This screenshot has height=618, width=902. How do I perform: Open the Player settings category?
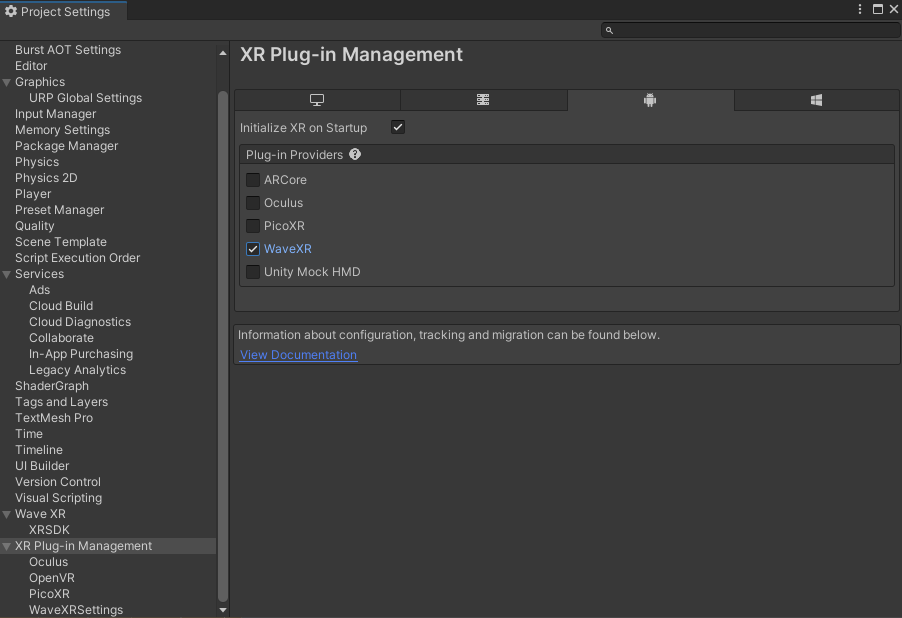(33, 194)
